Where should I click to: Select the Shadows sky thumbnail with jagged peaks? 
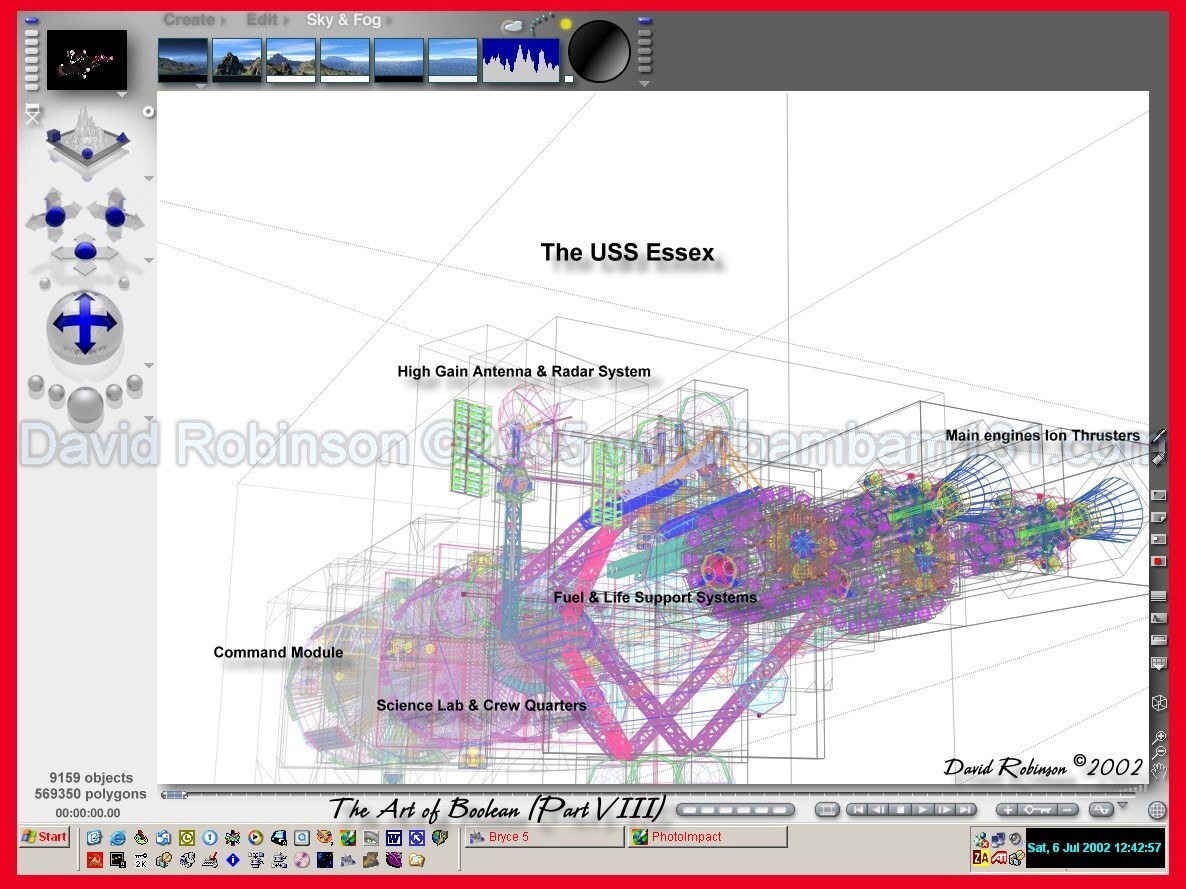(x=237, y=60)
